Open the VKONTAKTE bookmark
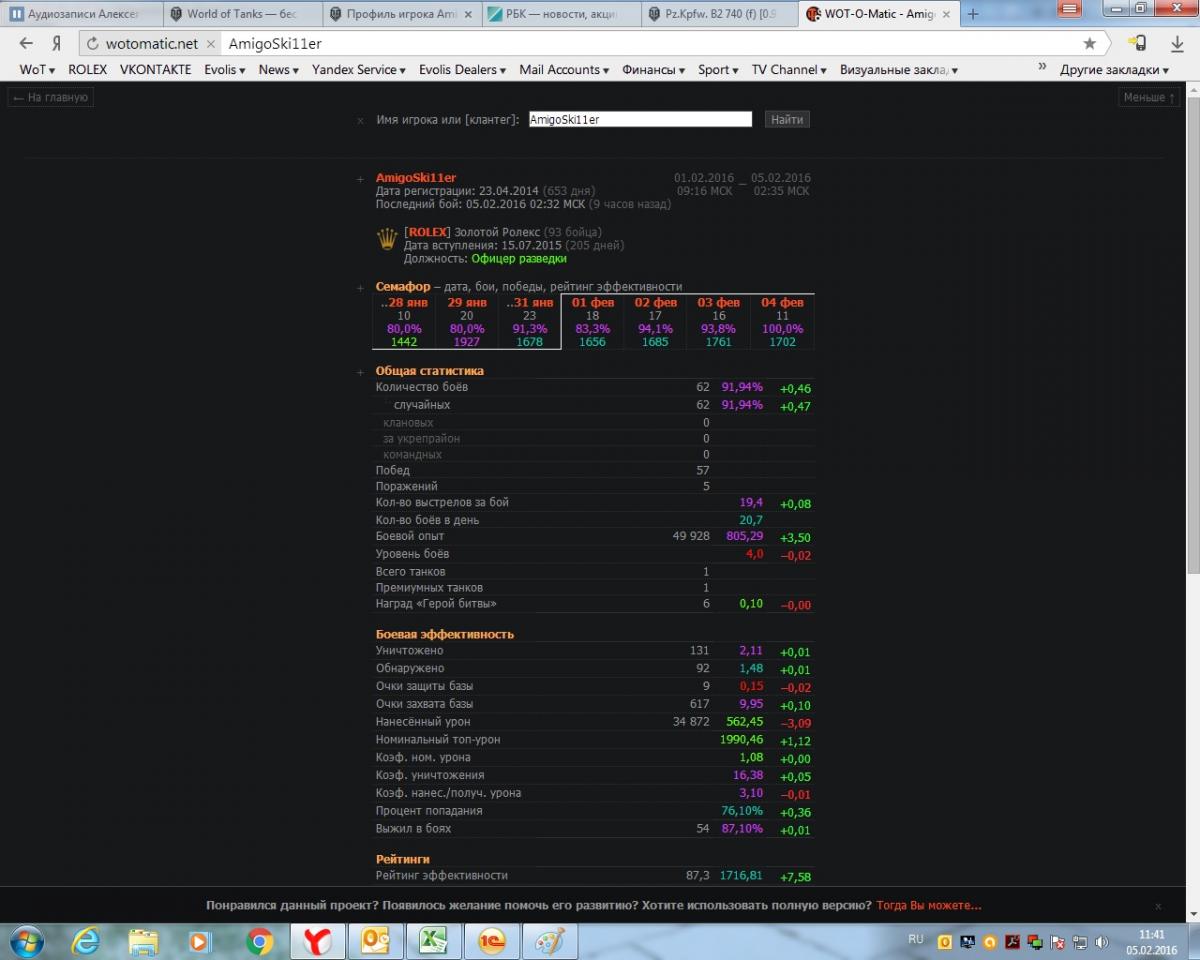The height and width of the screenshot is (960, 1200). tap(155, 70)
